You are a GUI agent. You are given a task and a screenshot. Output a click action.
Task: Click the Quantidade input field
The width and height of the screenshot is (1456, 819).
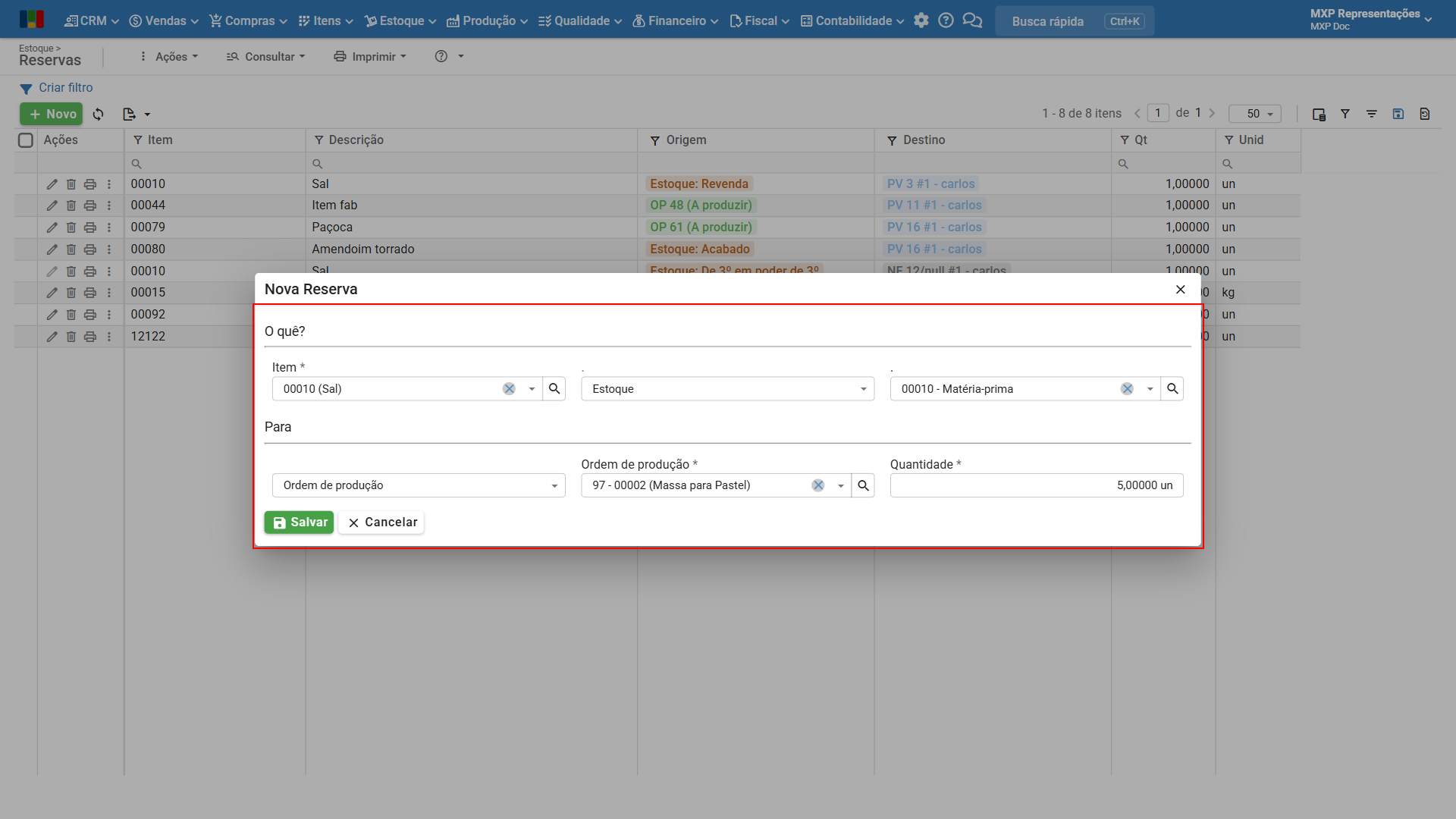click(1036, 485)
